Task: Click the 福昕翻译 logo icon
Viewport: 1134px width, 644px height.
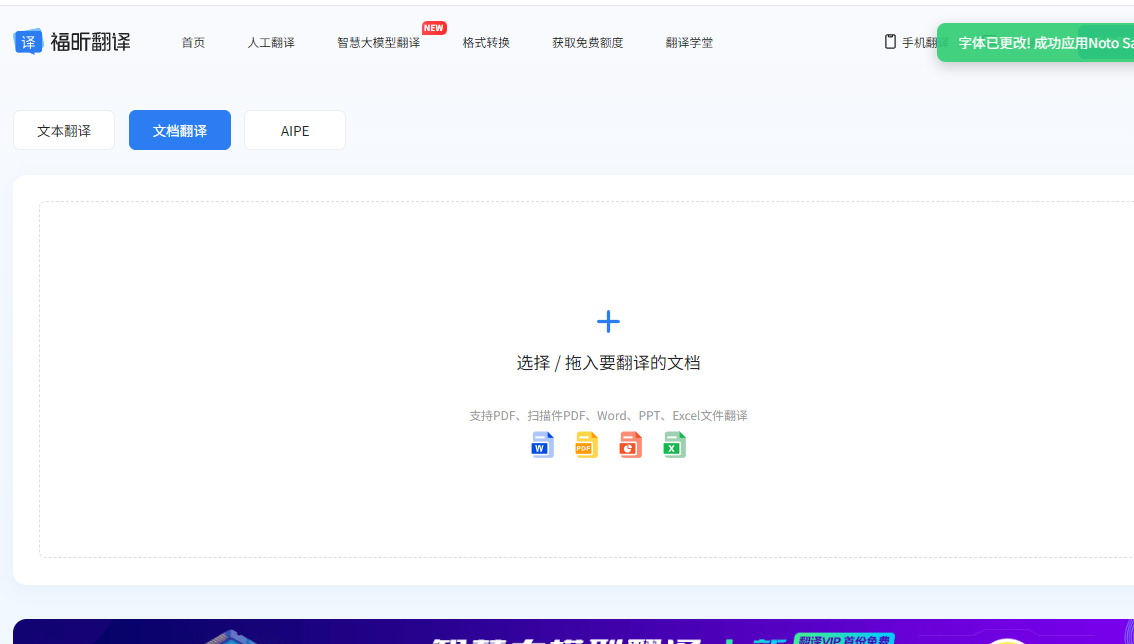Action: point(28,41)
